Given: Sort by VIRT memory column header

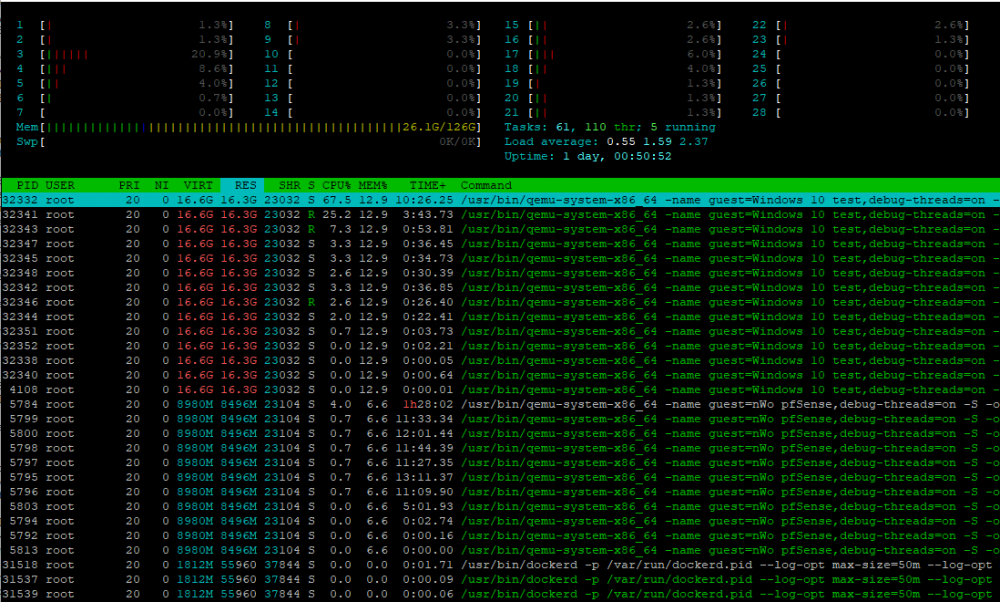Looking at the screenshot, I should coord(198,186).
